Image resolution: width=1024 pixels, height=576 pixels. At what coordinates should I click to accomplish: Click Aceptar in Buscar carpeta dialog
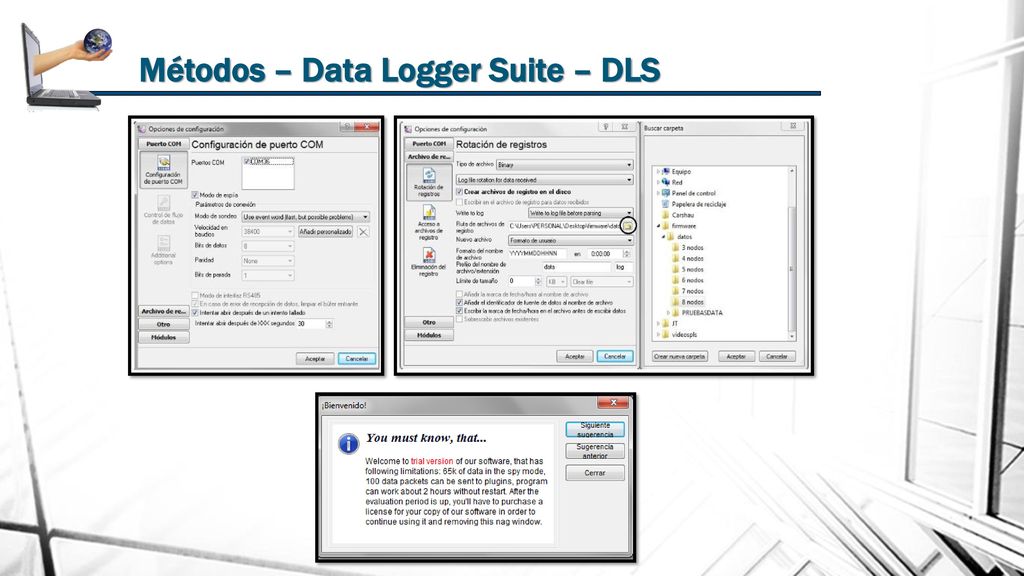pos(737,357)
